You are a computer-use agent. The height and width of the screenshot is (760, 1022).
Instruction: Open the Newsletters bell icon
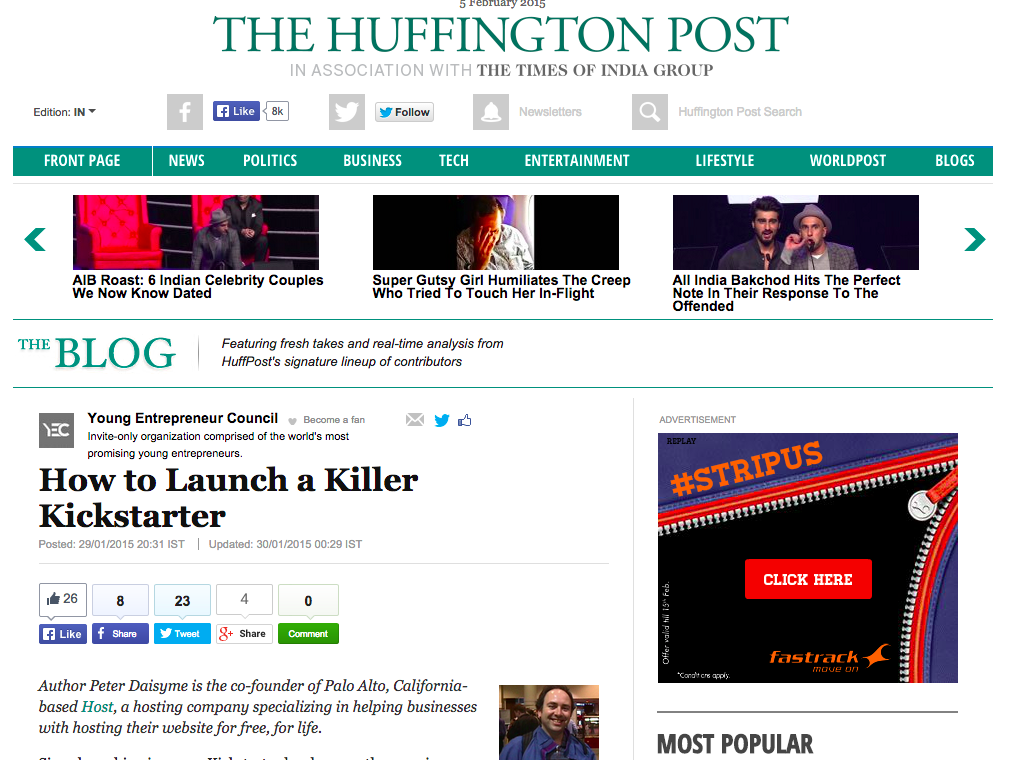(491, 112)
